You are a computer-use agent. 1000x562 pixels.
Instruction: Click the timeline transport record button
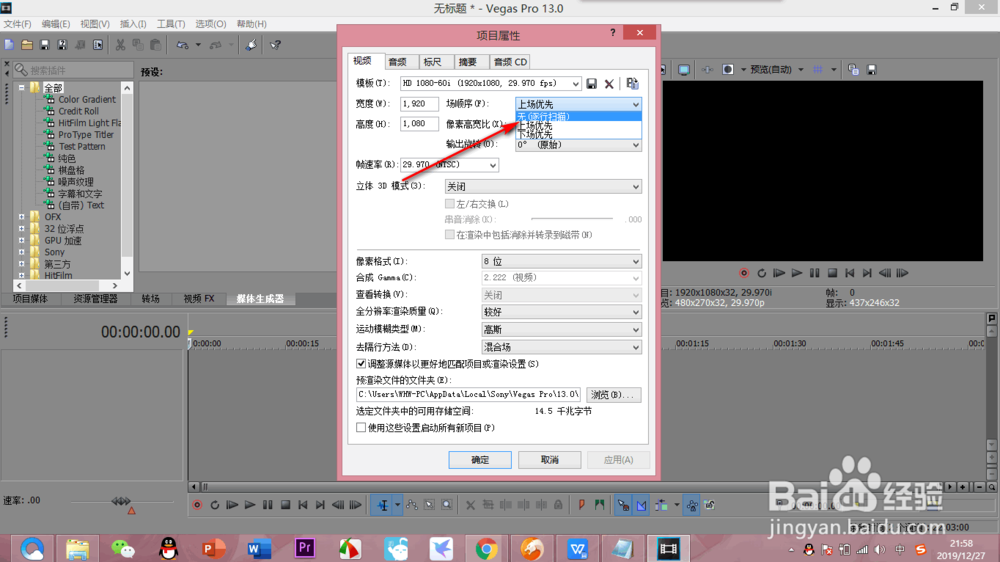pyautogui.click(x=197, y=505)
